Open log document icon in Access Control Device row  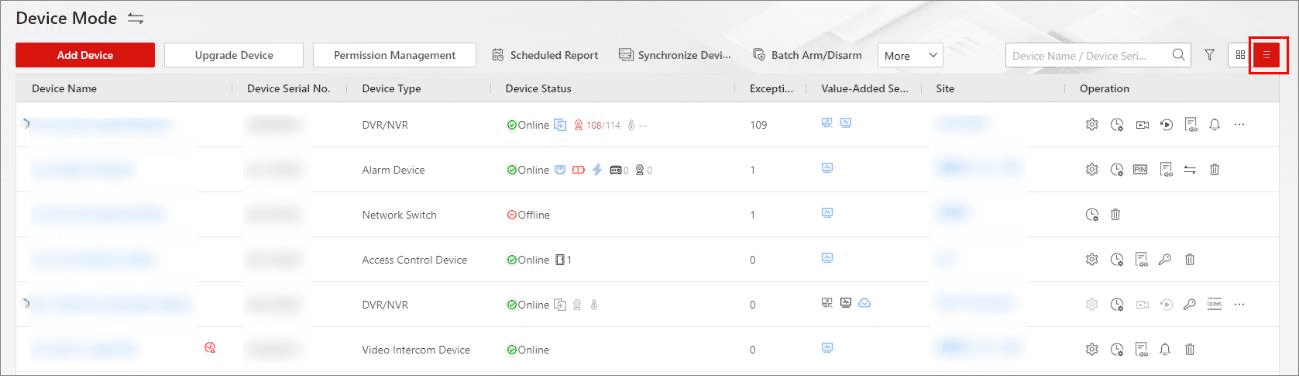pos(1142,260)
